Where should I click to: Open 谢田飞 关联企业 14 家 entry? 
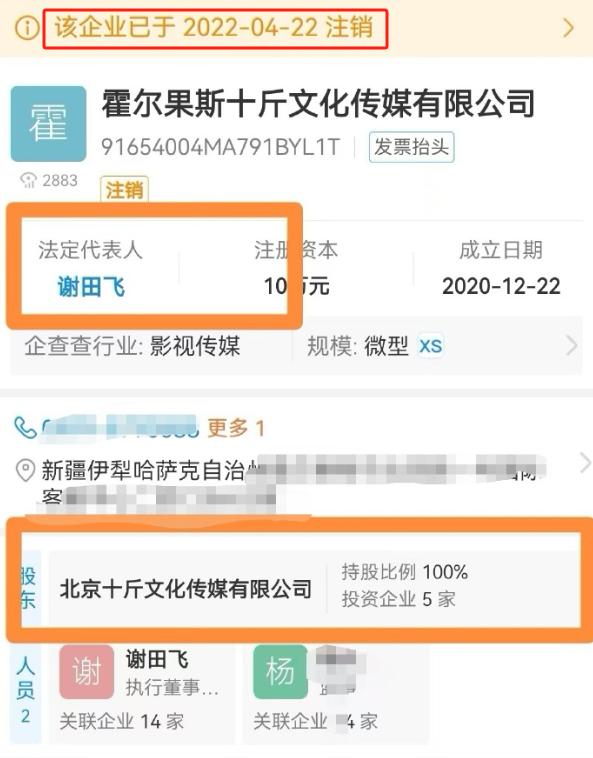pyautogui.click(x=122, y=722)
